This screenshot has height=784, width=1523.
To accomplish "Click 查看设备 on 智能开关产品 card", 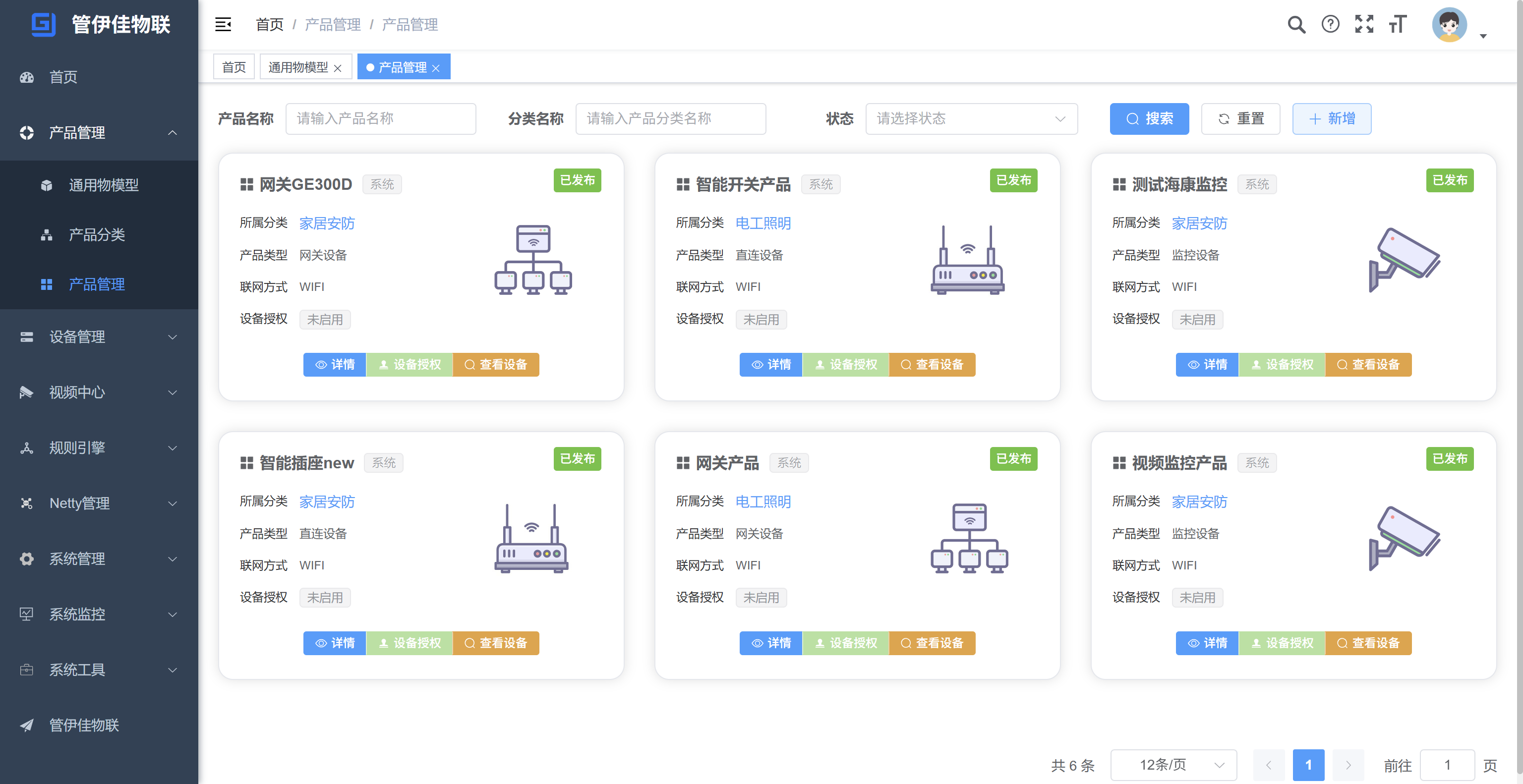I will pyautogui.click(x=933, y=365).
